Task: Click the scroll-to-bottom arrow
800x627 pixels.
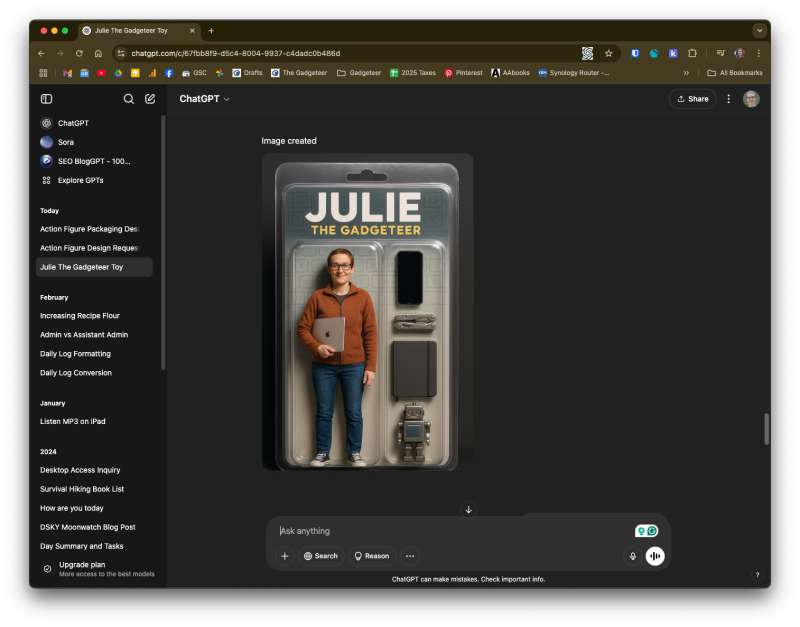Action: pyautogui.click(x=468, y=510)
